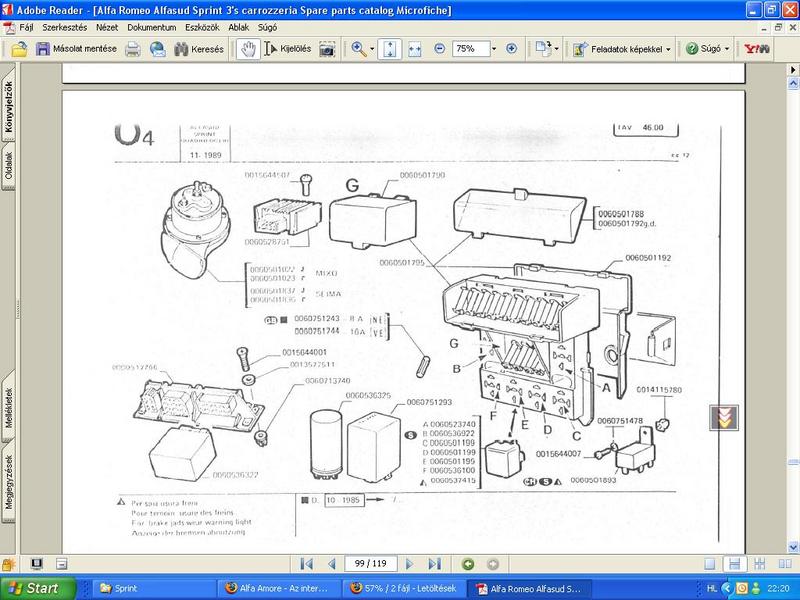Select the Snapshot camera tool
This screenshot has height=600, width=800.
click(x=327, y=49)
